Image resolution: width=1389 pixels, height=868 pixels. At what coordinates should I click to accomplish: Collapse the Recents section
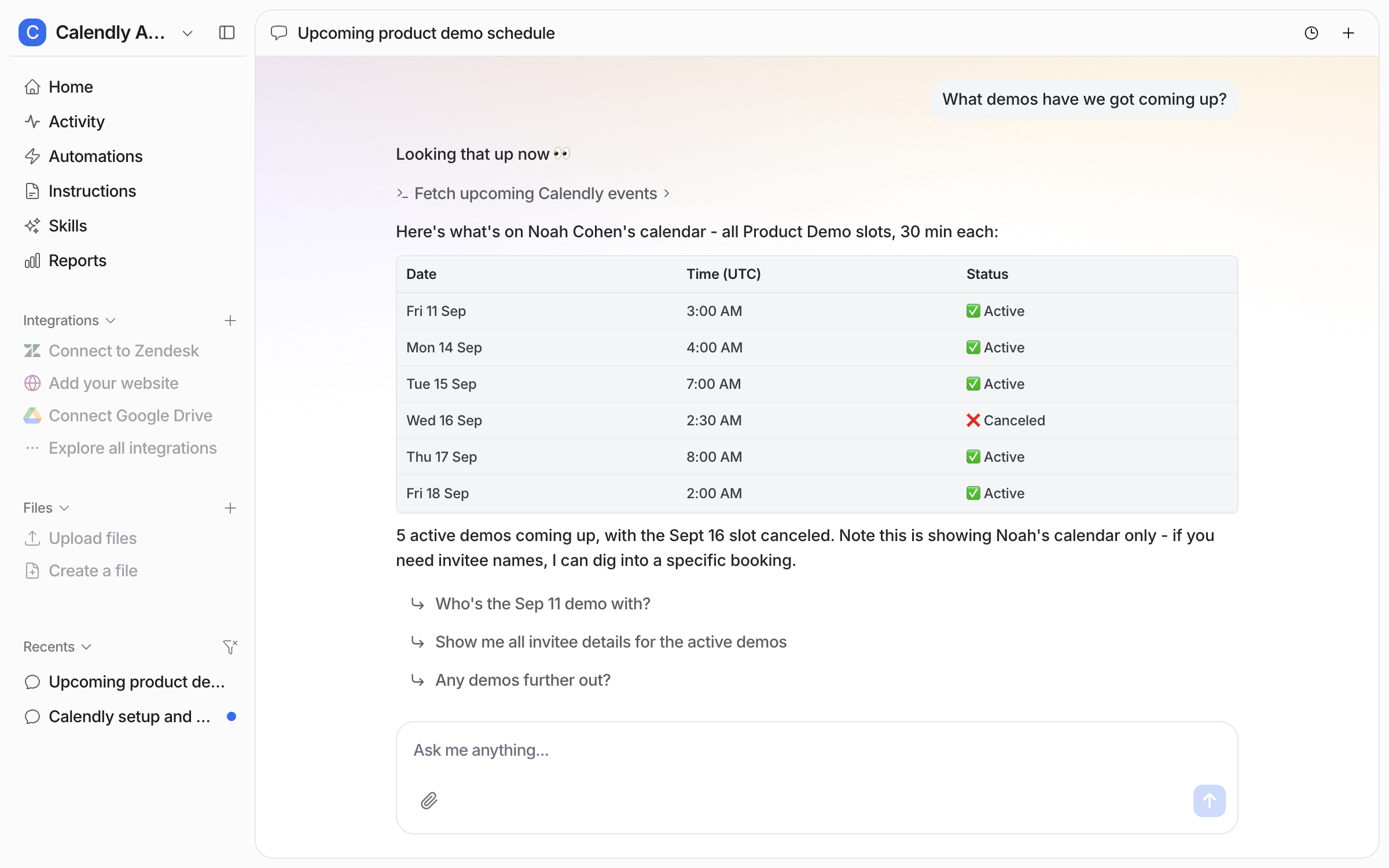[57, 647]
